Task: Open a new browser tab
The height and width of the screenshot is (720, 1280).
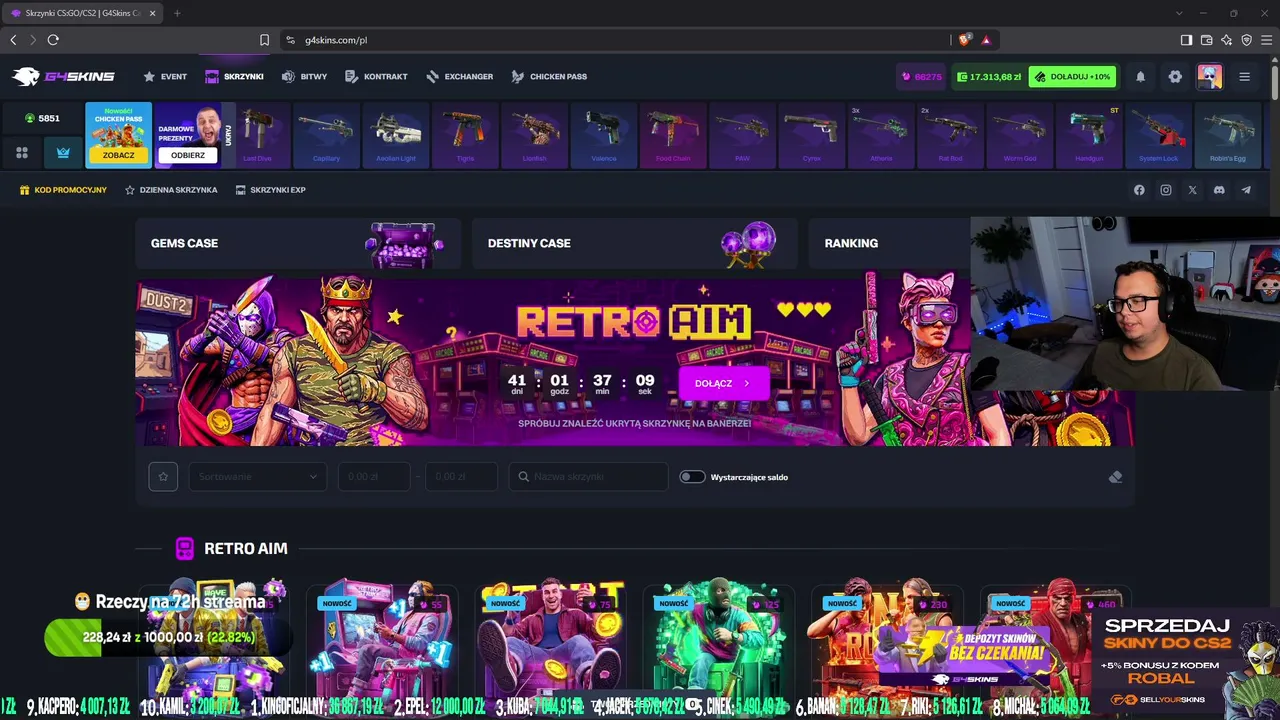Action: point(177,13)
